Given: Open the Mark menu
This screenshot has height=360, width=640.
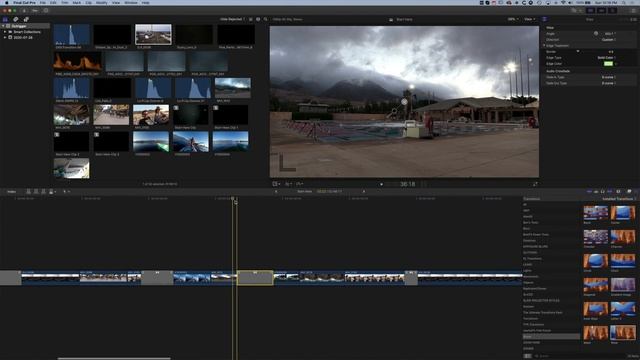Looking at the screenshot, I should tap(76, 2).
